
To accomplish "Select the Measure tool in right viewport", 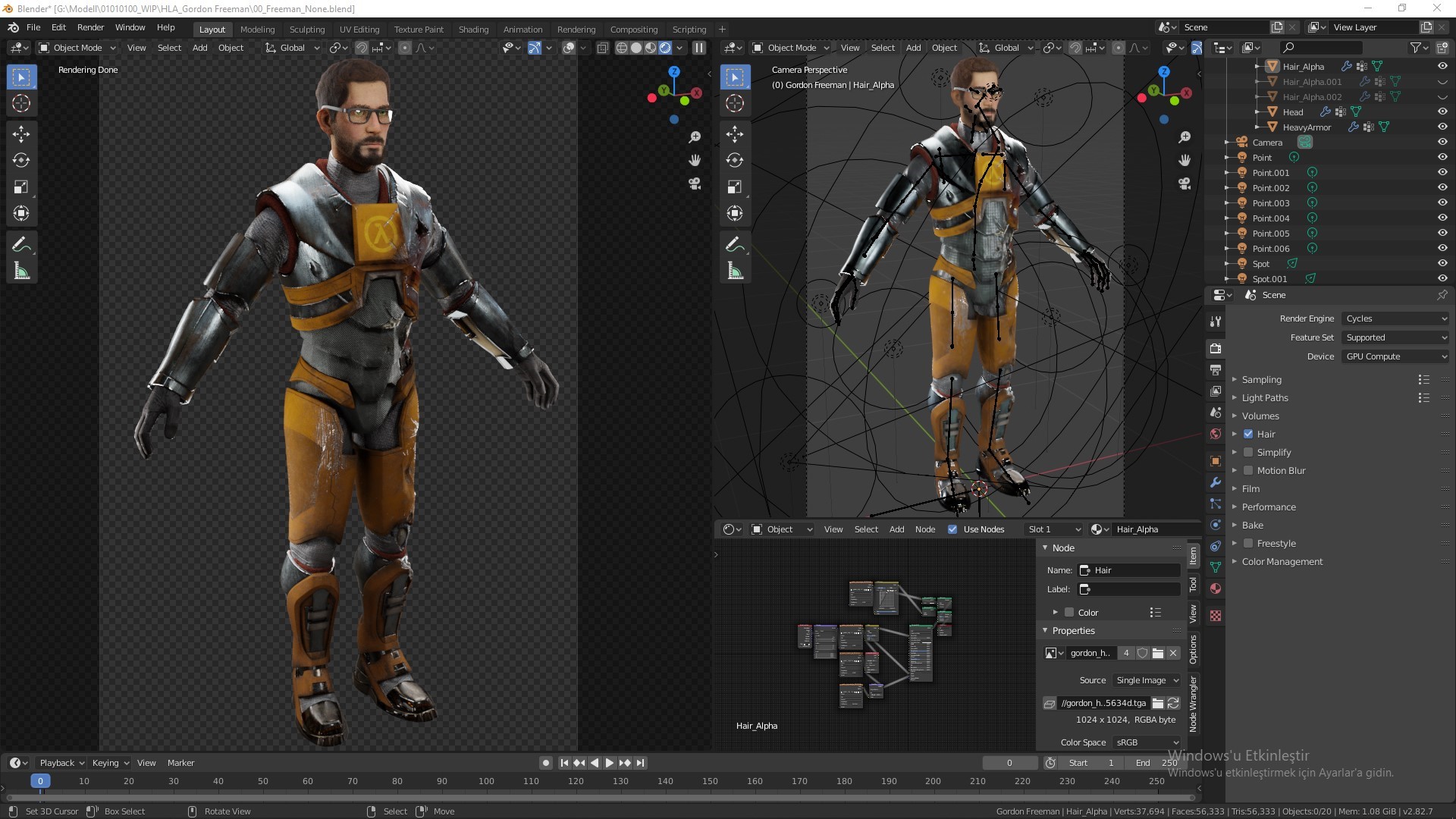I will click(735, 271).
